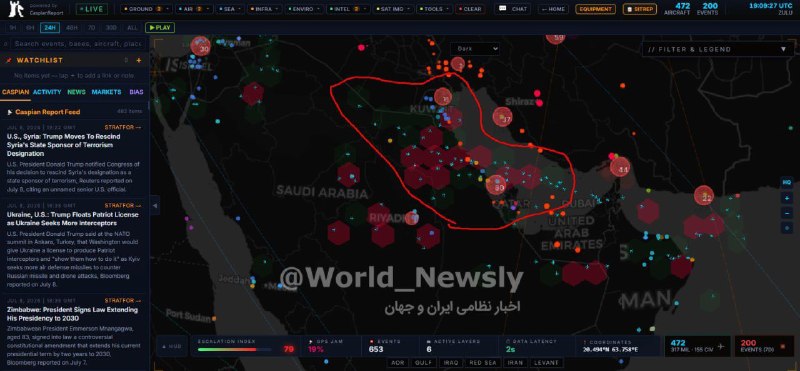
Task: Click the Escalation Index progress bar
Action: point(234,350)
